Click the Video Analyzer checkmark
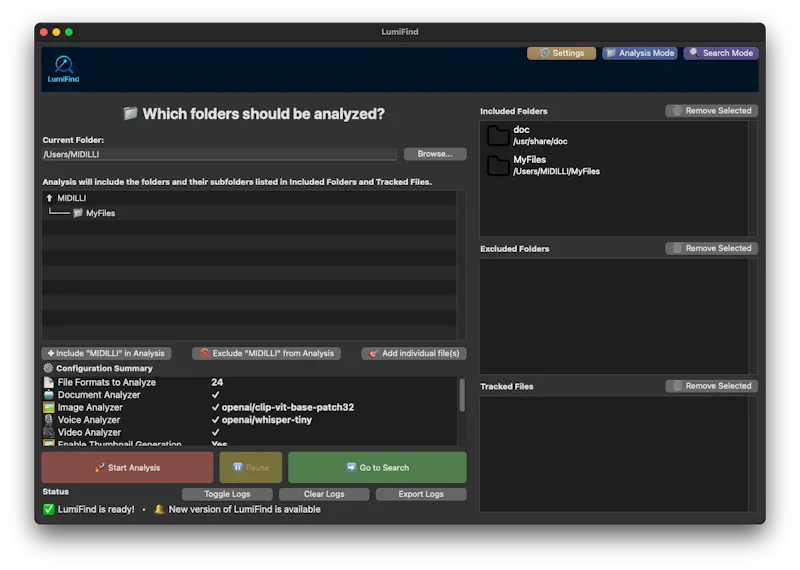 point(215,432)
